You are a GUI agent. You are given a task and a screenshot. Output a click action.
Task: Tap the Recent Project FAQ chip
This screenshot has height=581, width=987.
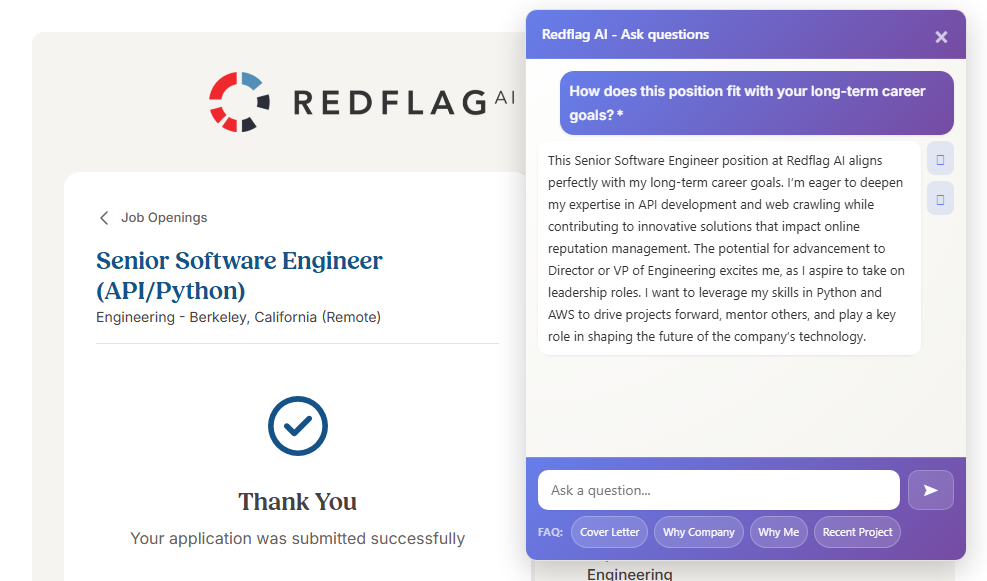(857, 532)
